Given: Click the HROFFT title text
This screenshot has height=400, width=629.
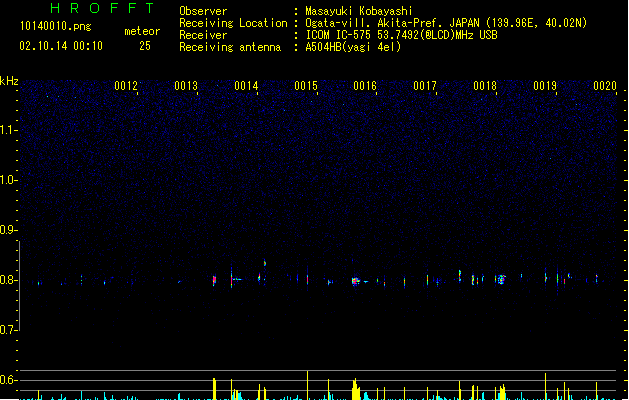Looking at the screenshot, I should (x=102, y=8).
